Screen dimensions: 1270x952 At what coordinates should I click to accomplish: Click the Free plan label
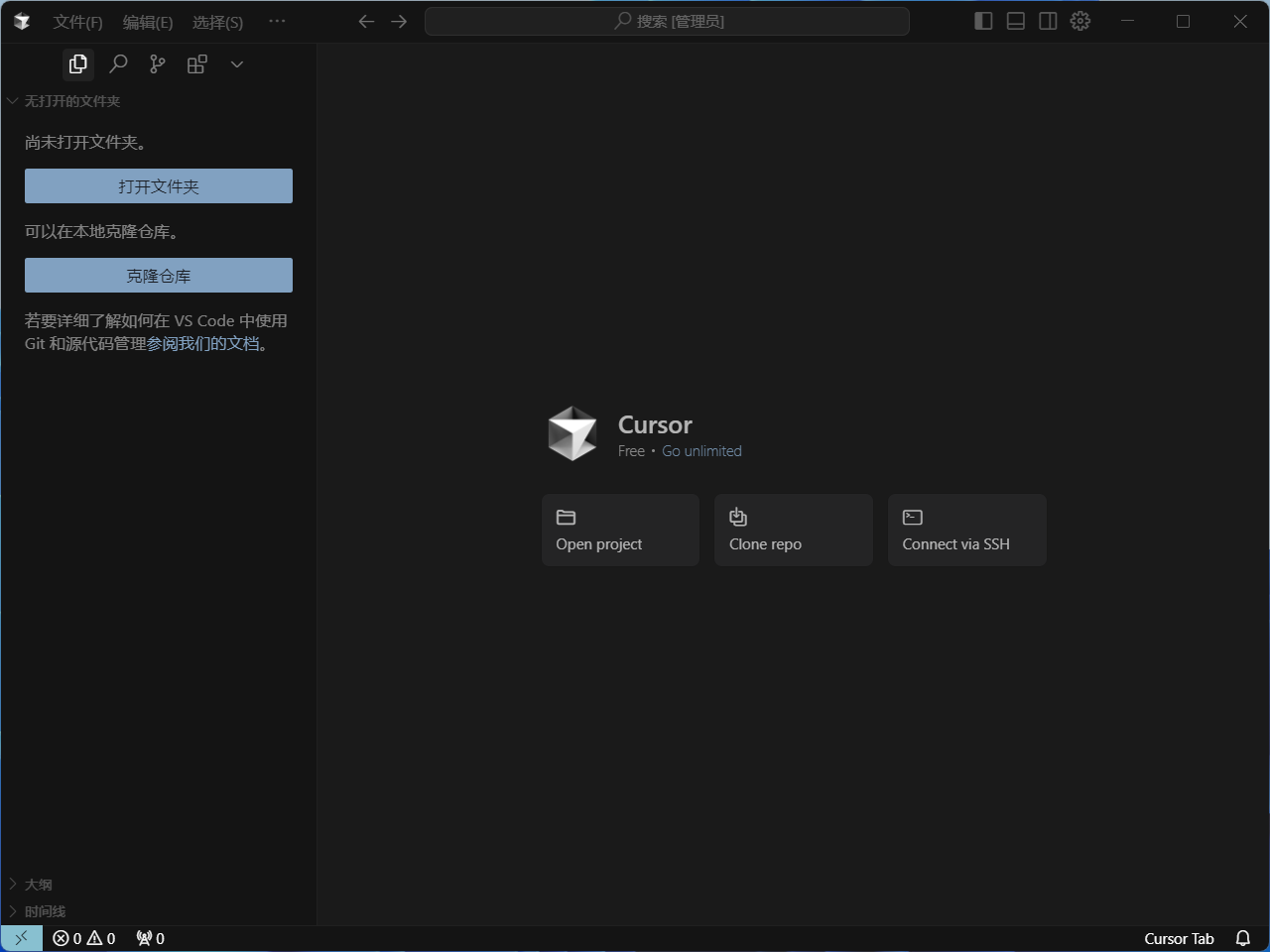coord(631,451)
